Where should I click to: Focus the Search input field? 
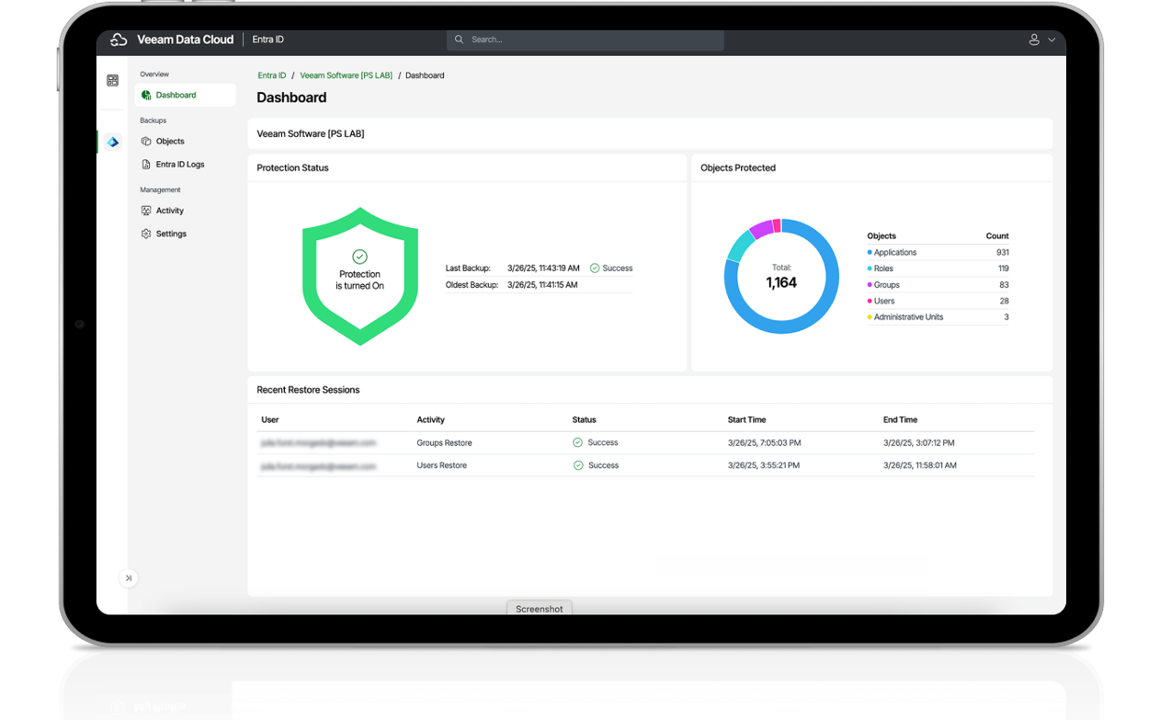click(585, 39)
